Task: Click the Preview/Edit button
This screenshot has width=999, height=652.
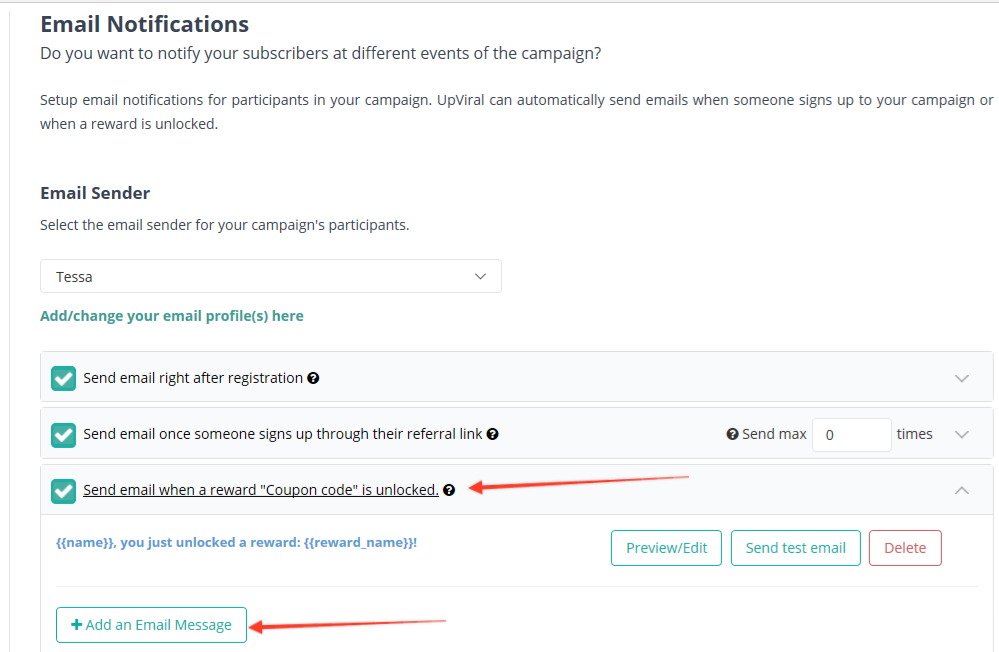Action: [666, 548]
